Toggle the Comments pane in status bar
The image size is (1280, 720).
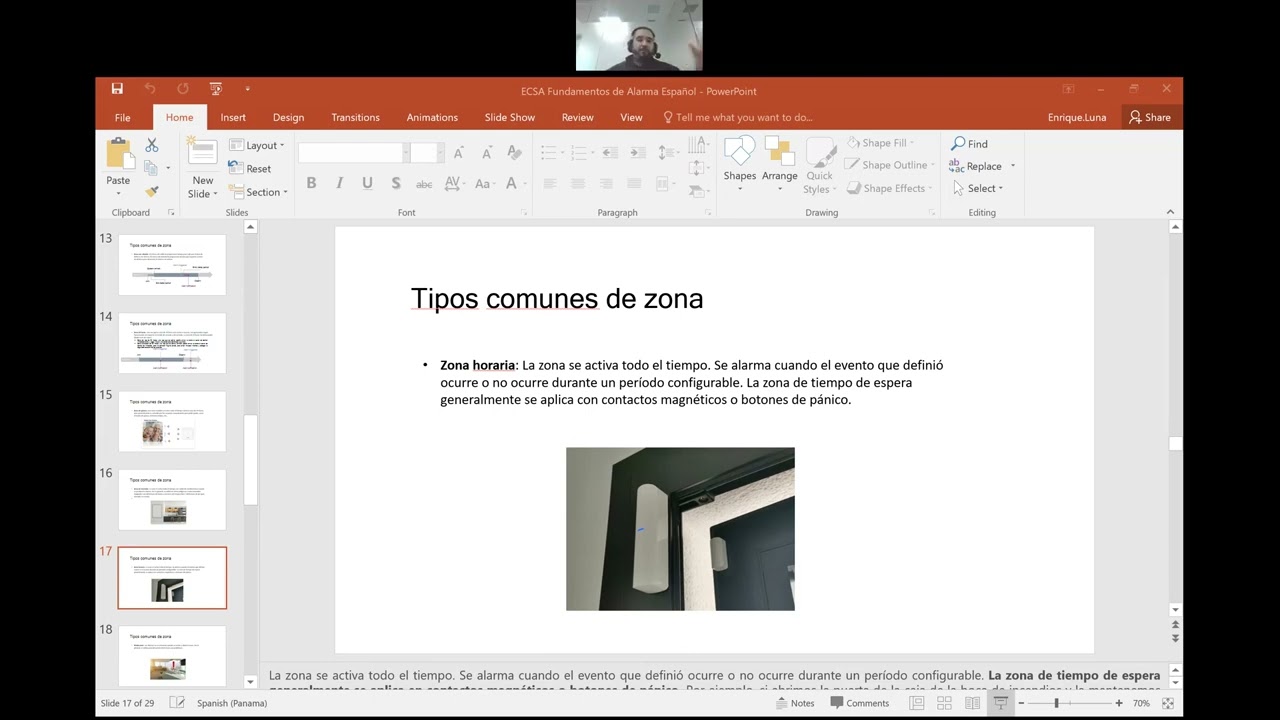coord(859,703)
